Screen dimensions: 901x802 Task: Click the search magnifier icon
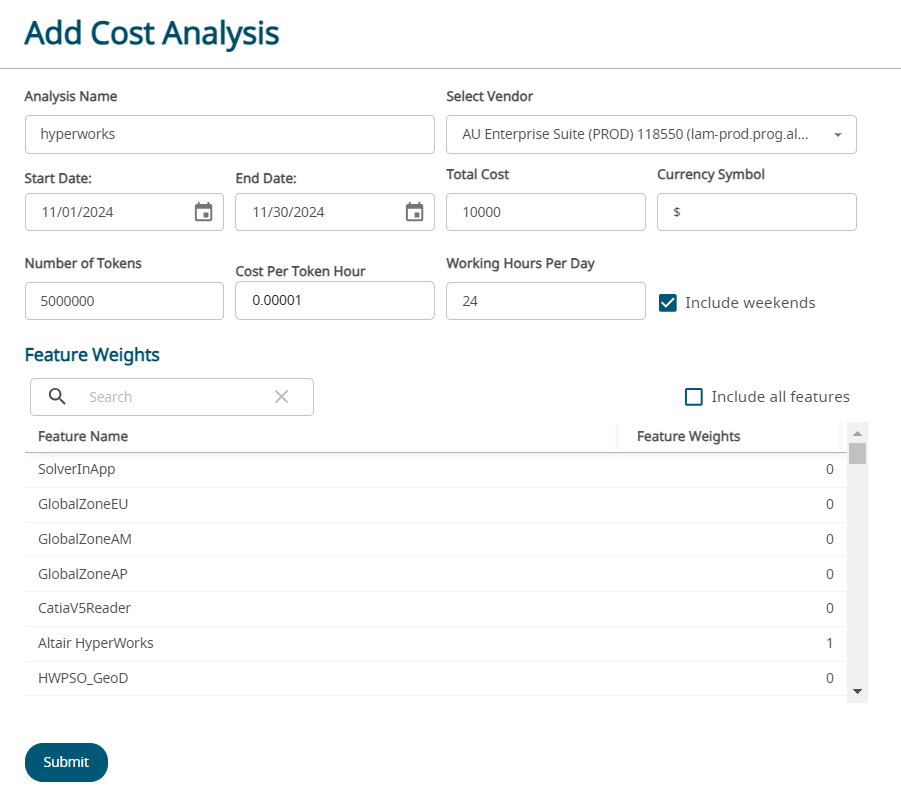[58, 397]
